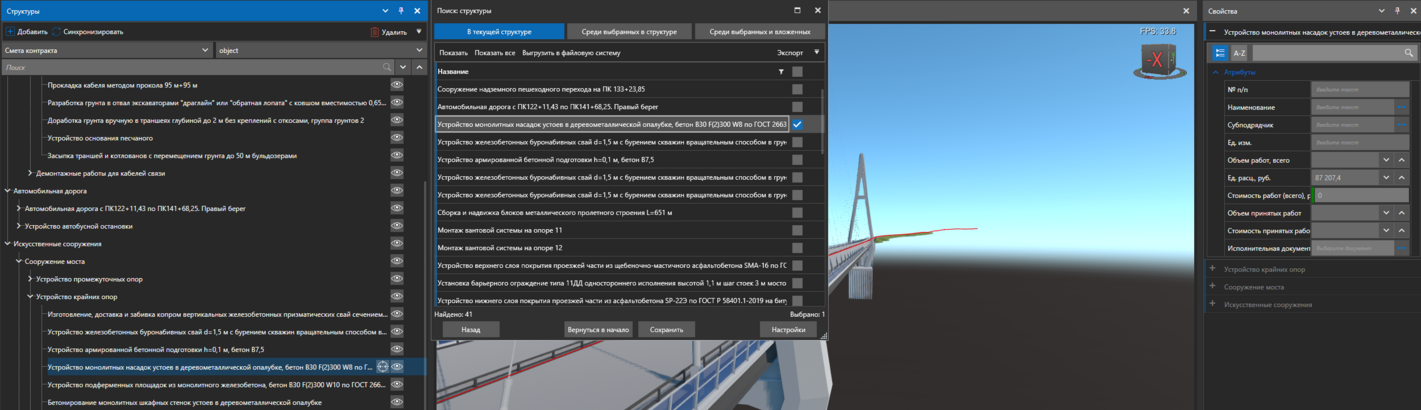Uncheck the selected Устройство монолитных насадок row
This screenshot has width=1421, height=410.
pyautogui.click(x=797, y=125)
